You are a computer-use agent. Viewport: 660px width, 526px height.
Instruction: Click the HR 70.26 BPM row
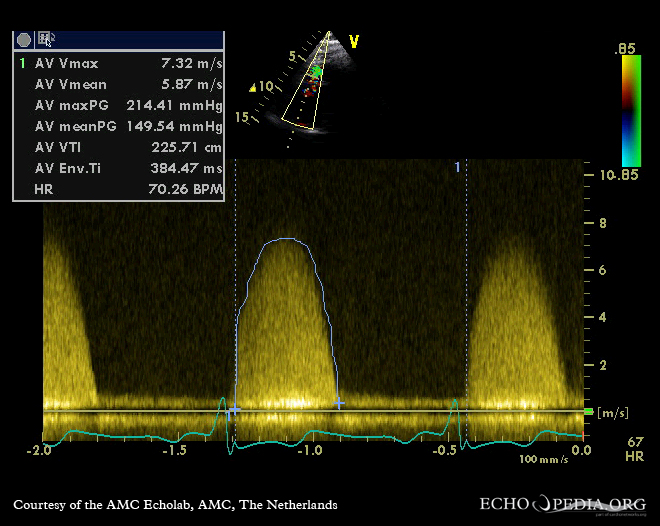[118, 189]
